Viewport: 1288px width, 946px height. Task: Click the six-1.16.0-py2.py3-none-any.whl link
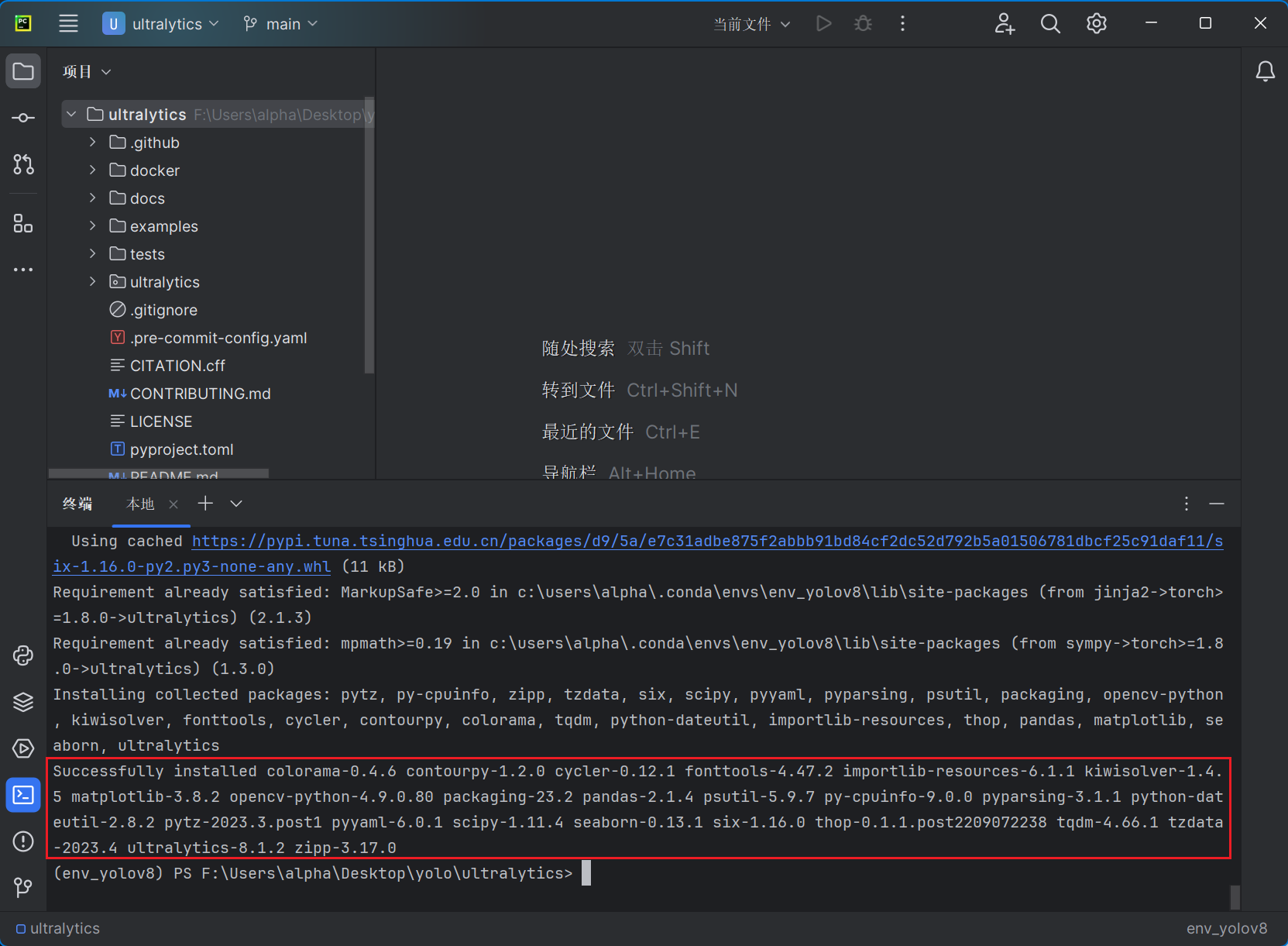[191, 566]
